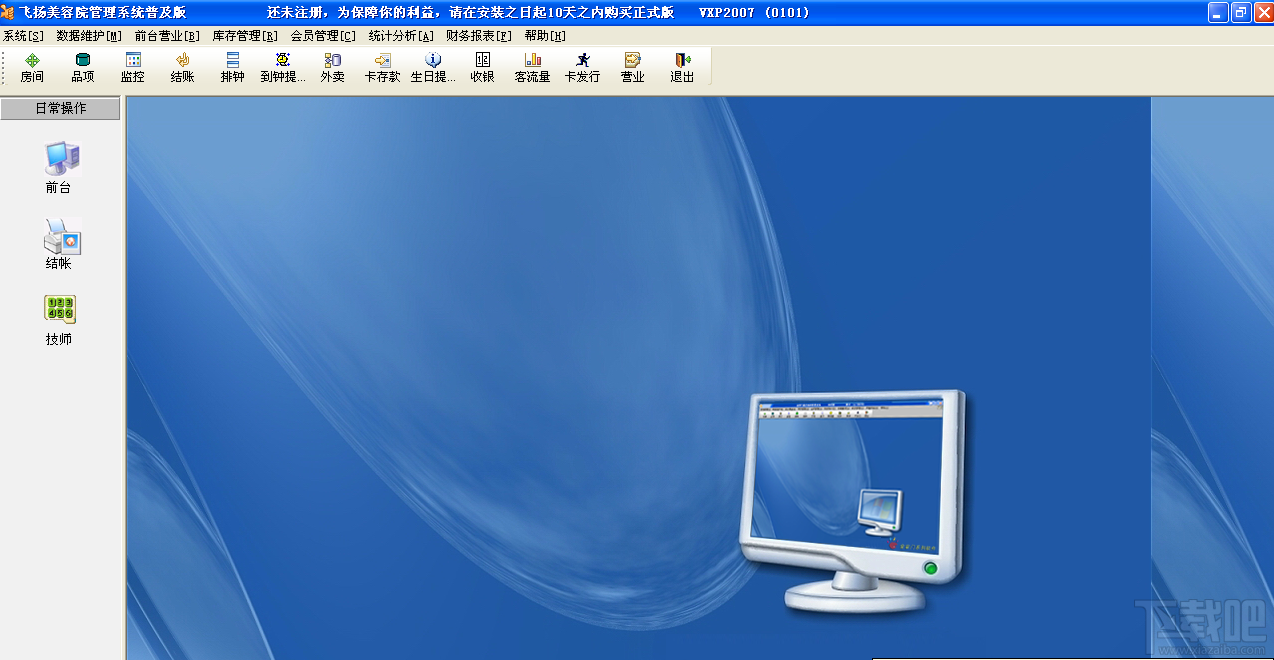This screenshot has width=1274, height=660.
Task: Open the 客流量 customer flow chart icon
Action: [x=532, y=67]
